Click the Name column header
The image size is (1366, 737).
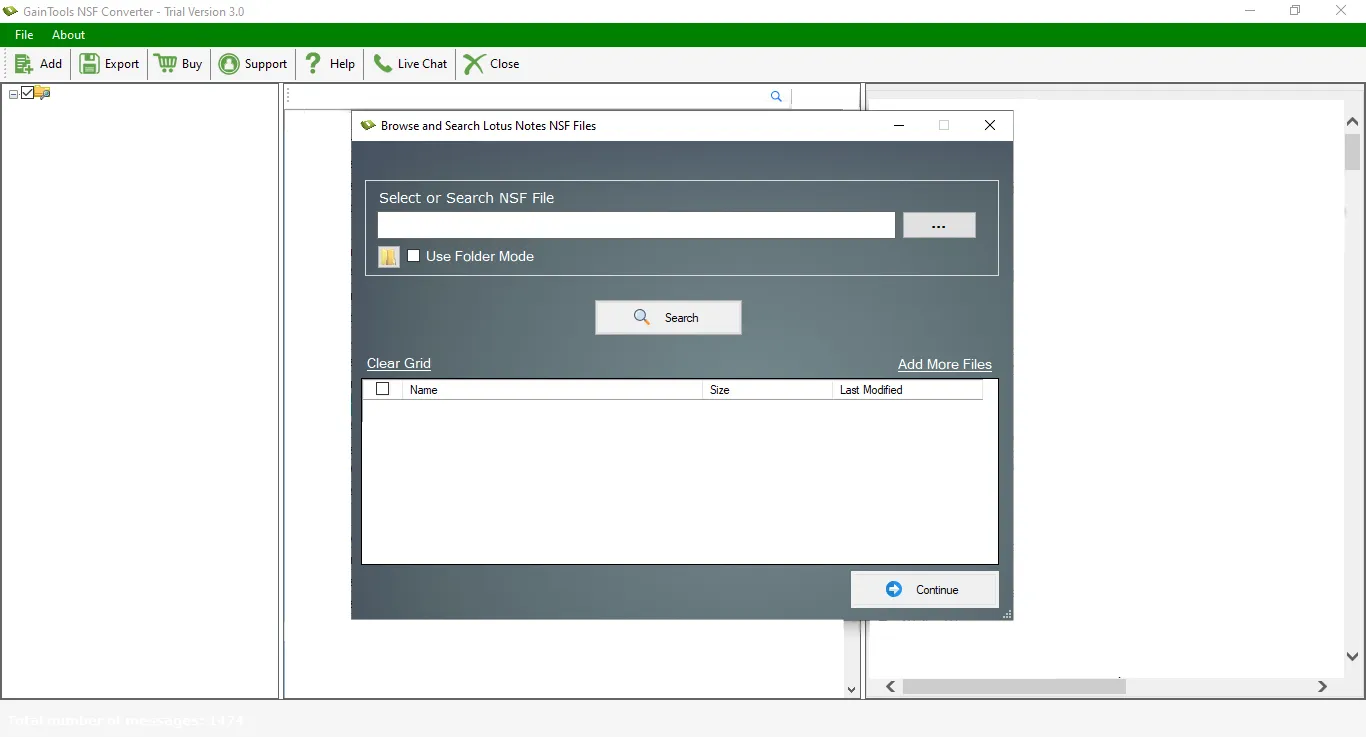coord(552,390)
